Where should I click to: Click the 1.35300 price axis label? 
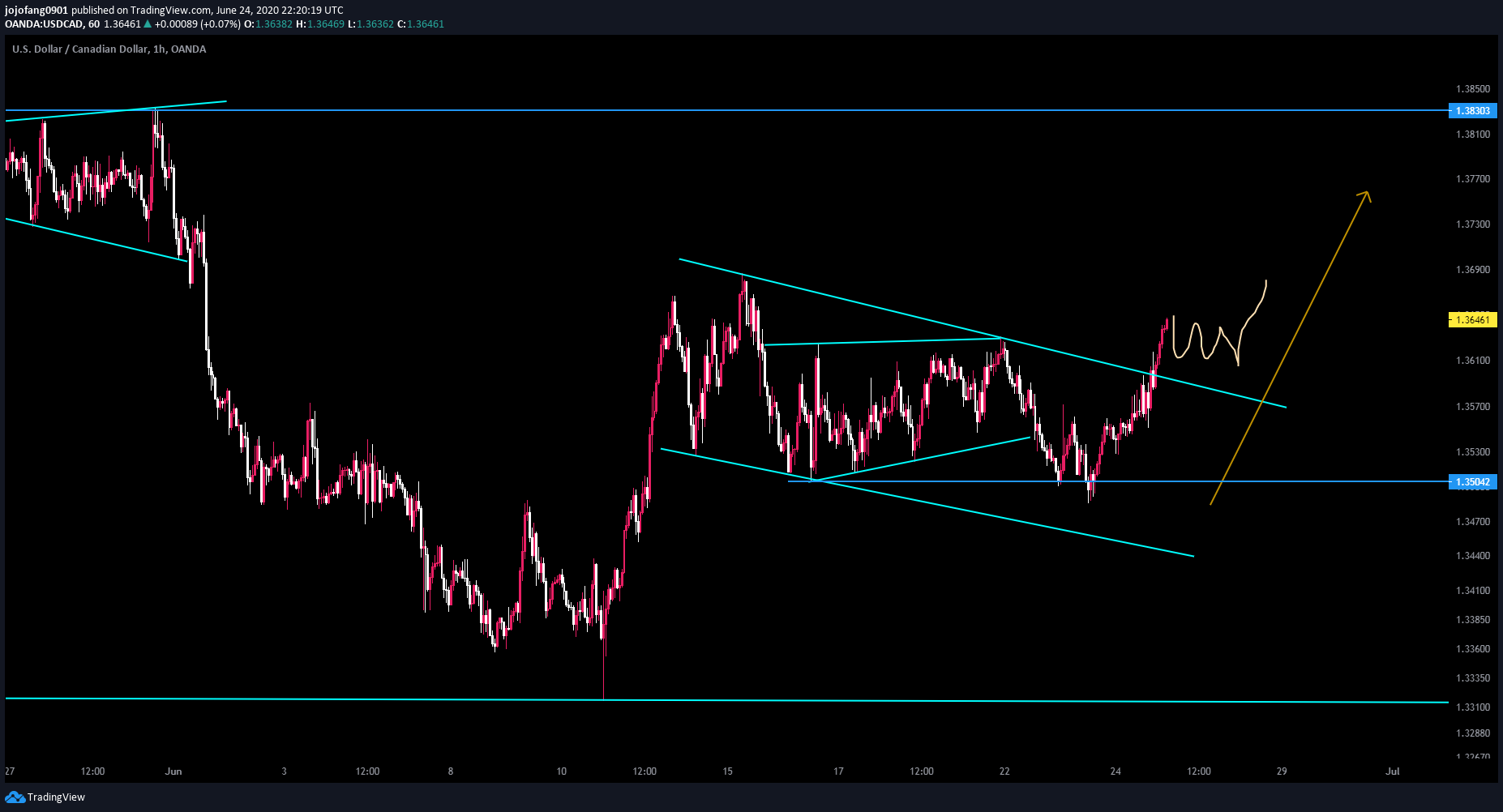(1472, 452)
